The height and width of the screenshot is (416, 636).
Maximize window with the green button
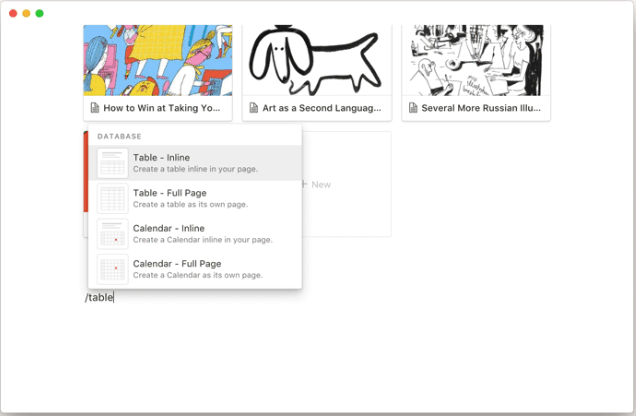39,13
